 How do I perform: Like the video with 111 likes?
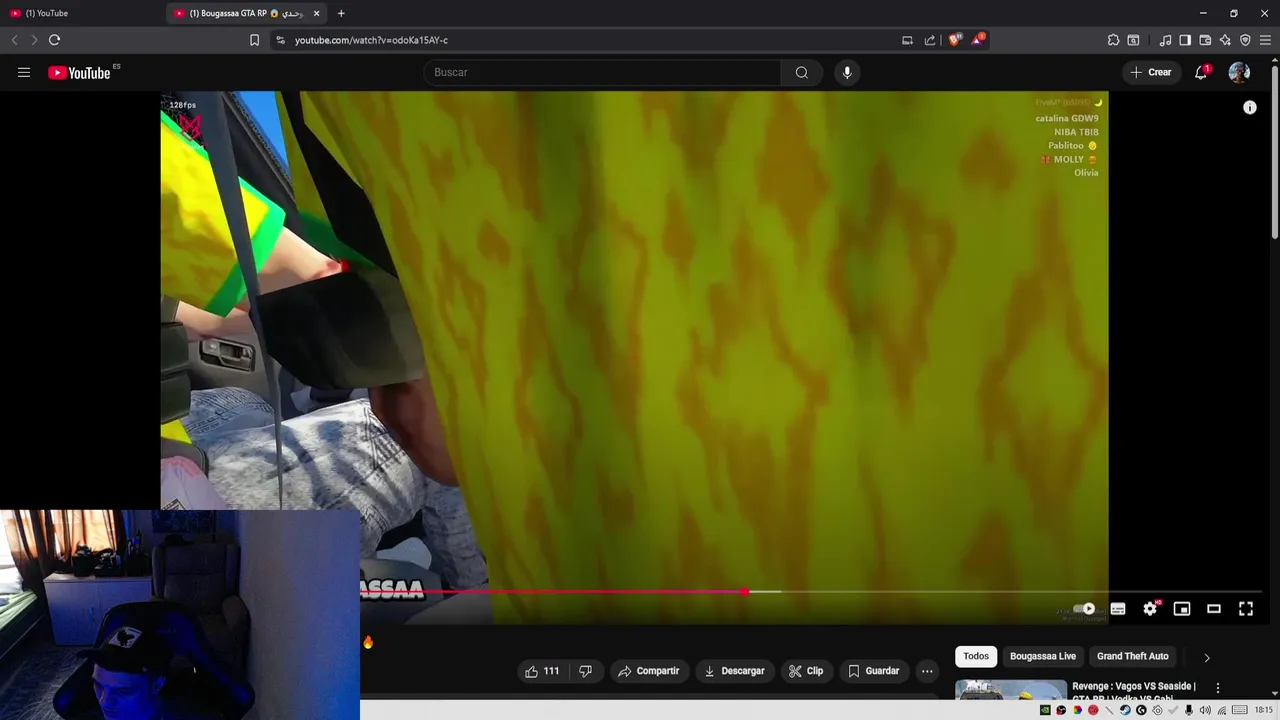[542, 671]
